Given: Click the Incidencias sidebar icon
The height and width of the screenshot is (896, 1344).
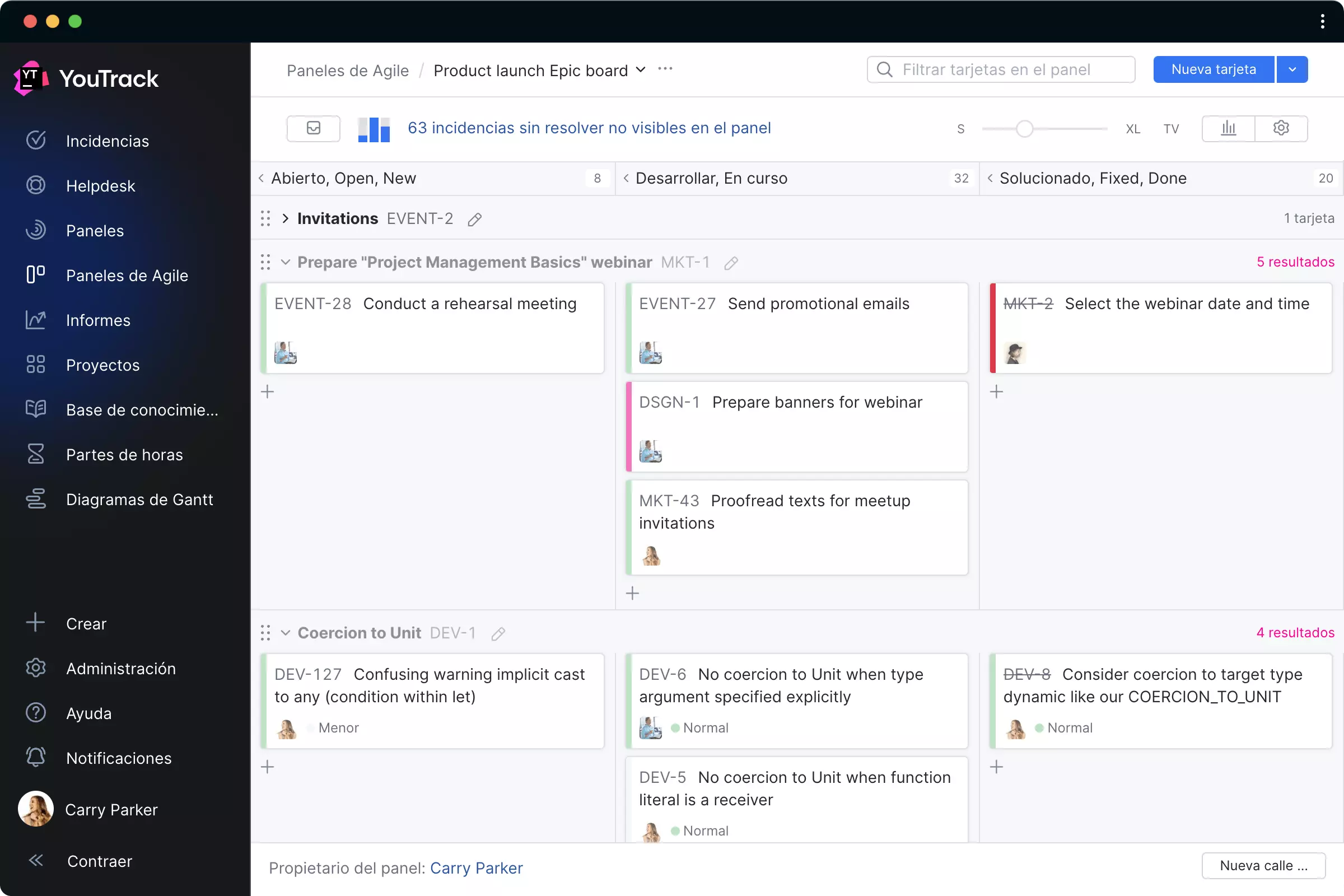Looking at the screenshot, I should pyautogui.click(x=36, y=140).
